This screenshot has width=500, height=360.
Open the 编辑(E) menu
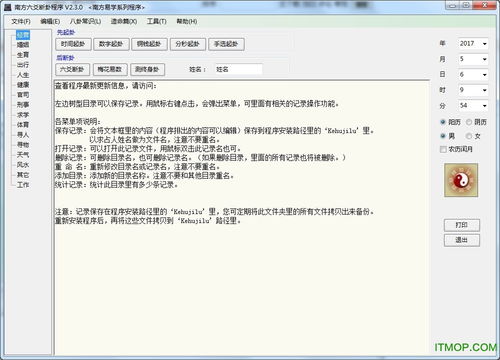pyautogui.click(x=50, y=21)
